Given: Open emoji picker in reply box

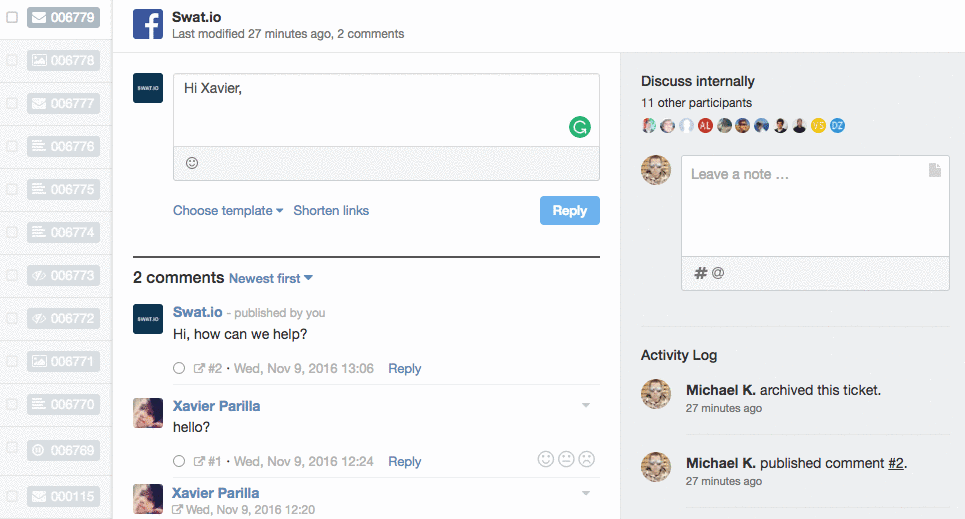Looking at the screenshot, I should pos(192,163).
